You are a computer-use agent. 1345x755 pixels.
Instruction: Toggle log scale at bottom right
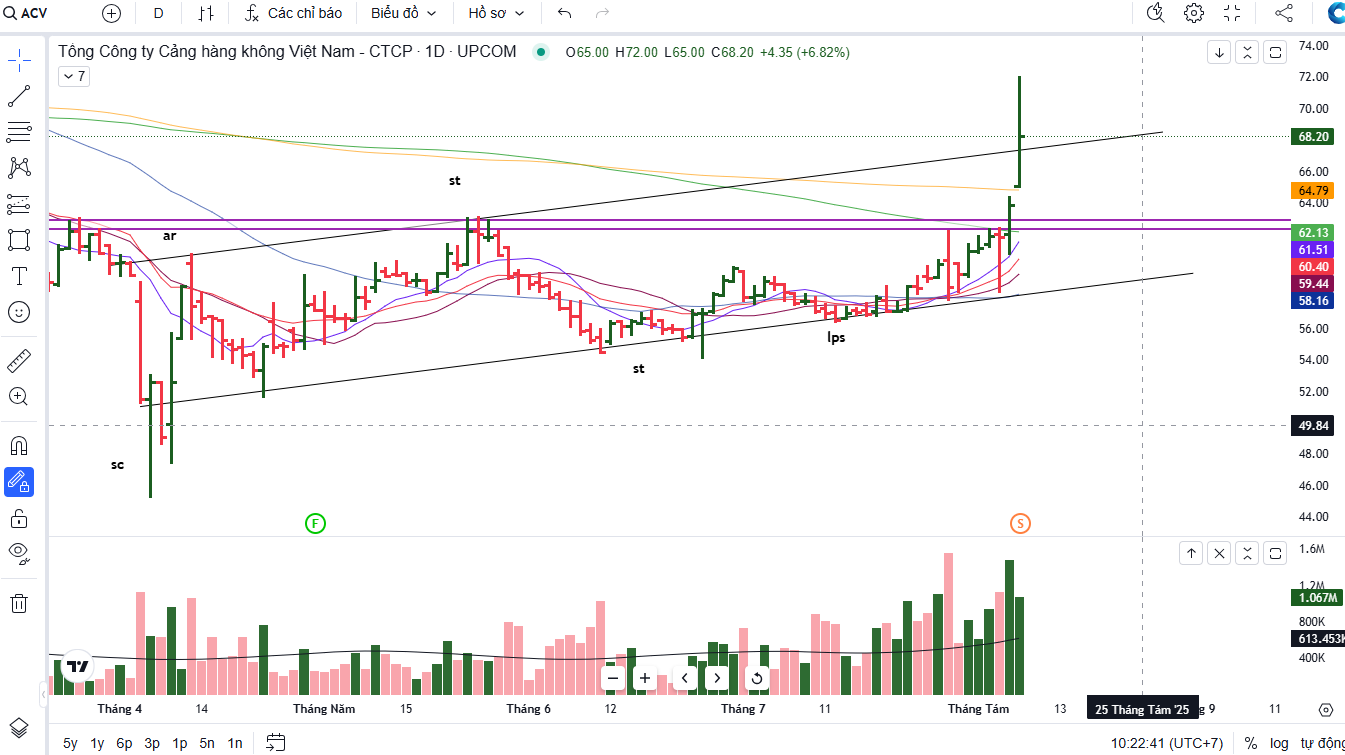(1279, 743)
